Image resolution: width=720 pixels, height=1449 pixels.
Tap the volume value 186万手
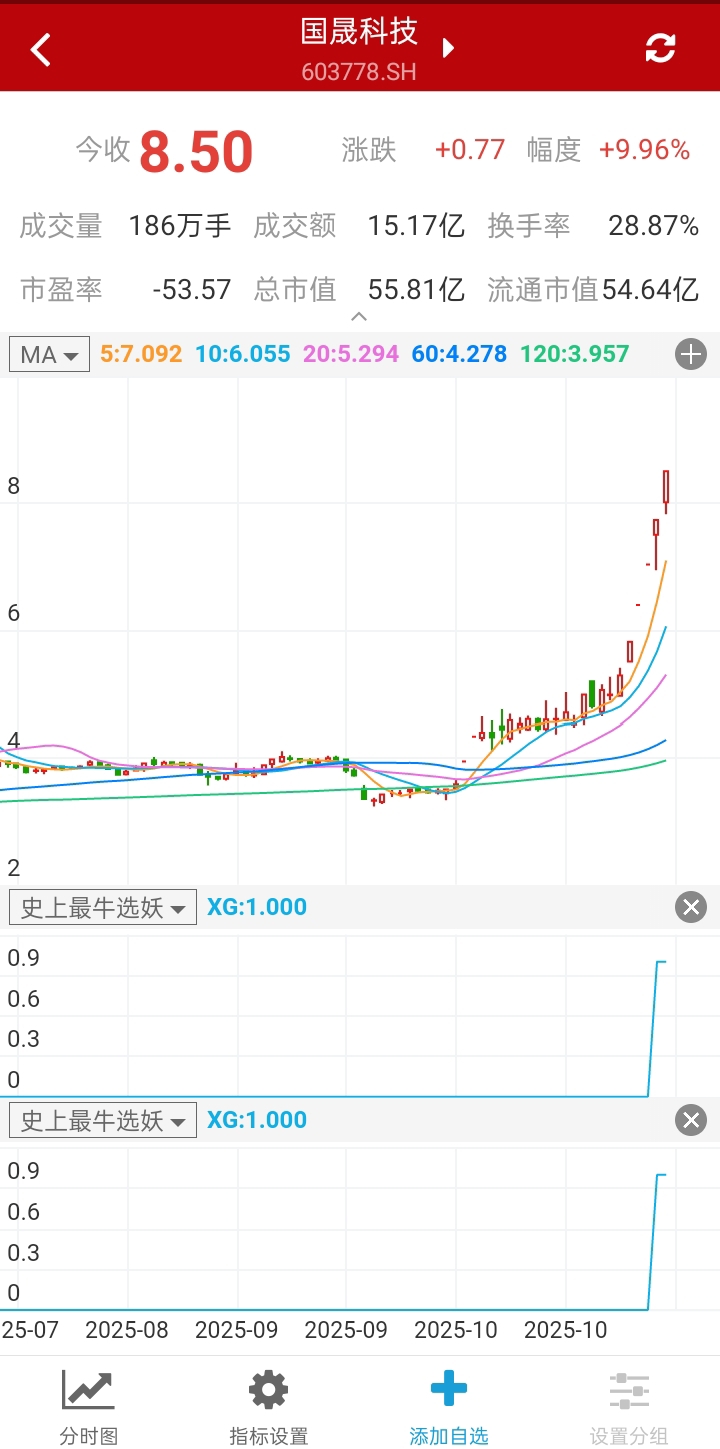[180, 226]
